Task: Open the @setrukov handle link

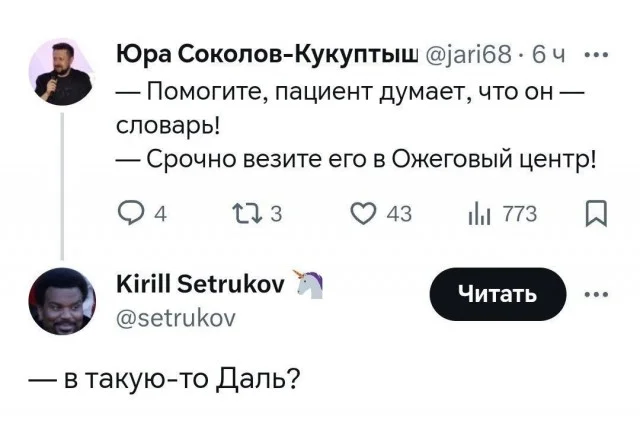Action: tap(177, 318)
